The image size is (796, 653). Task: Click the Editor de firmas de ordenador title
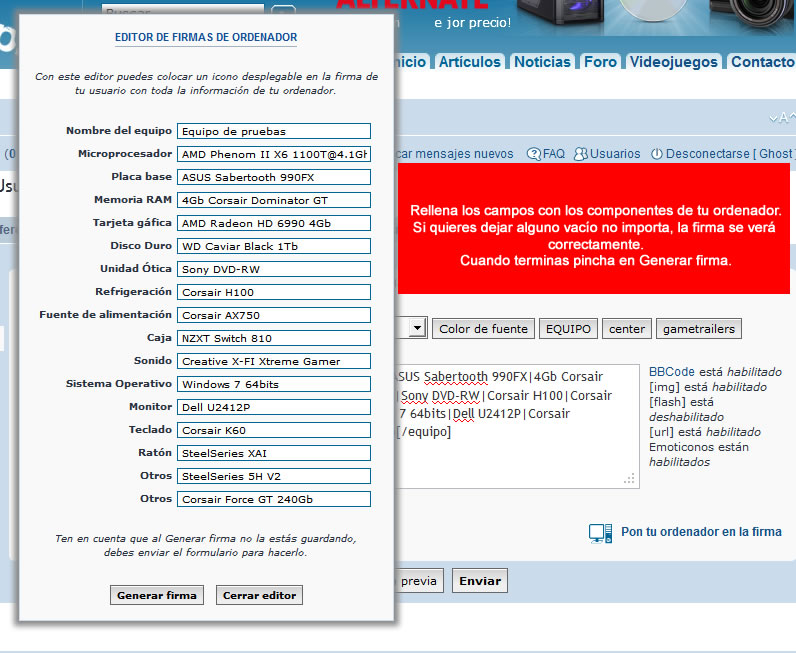click(x=206, y=37)
